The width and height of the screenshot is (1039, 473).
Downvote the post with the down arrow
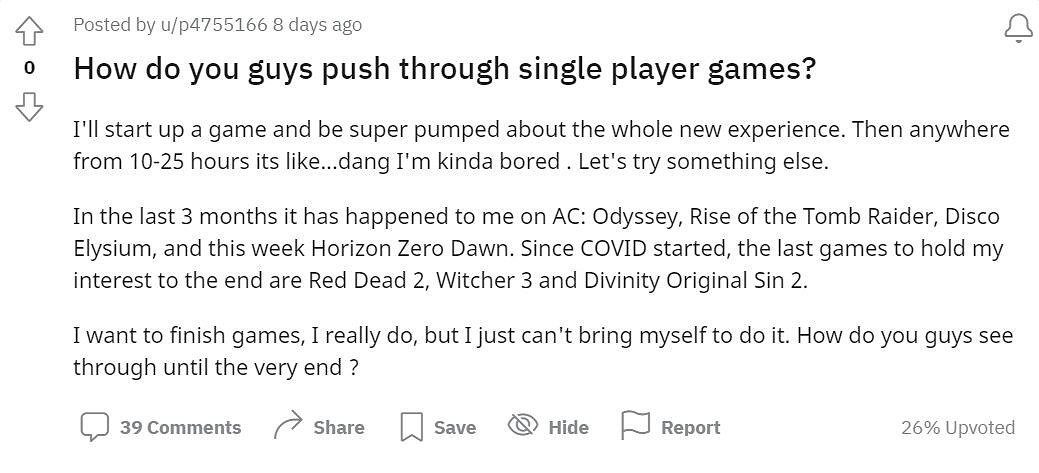[30, 106]
